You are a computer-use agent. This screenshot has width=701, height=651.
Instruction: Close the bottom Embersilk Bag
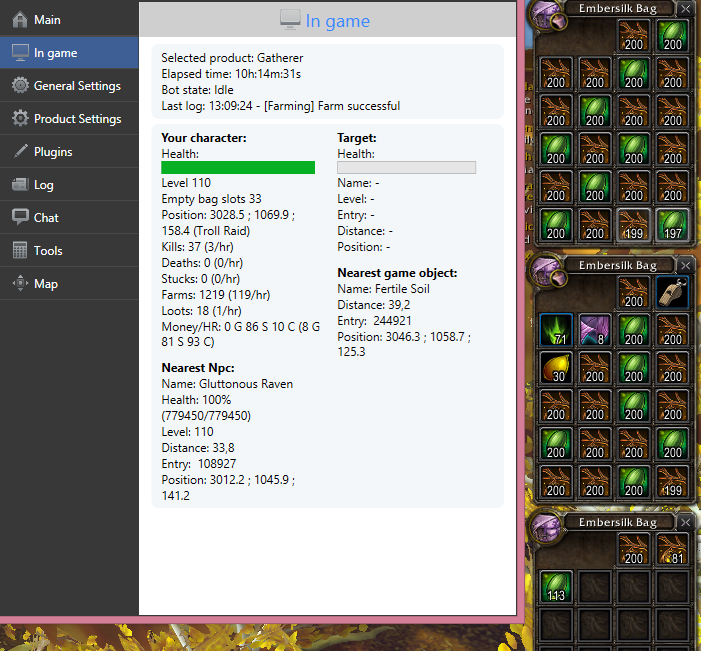pyautogui.click(x=685, y=522)
